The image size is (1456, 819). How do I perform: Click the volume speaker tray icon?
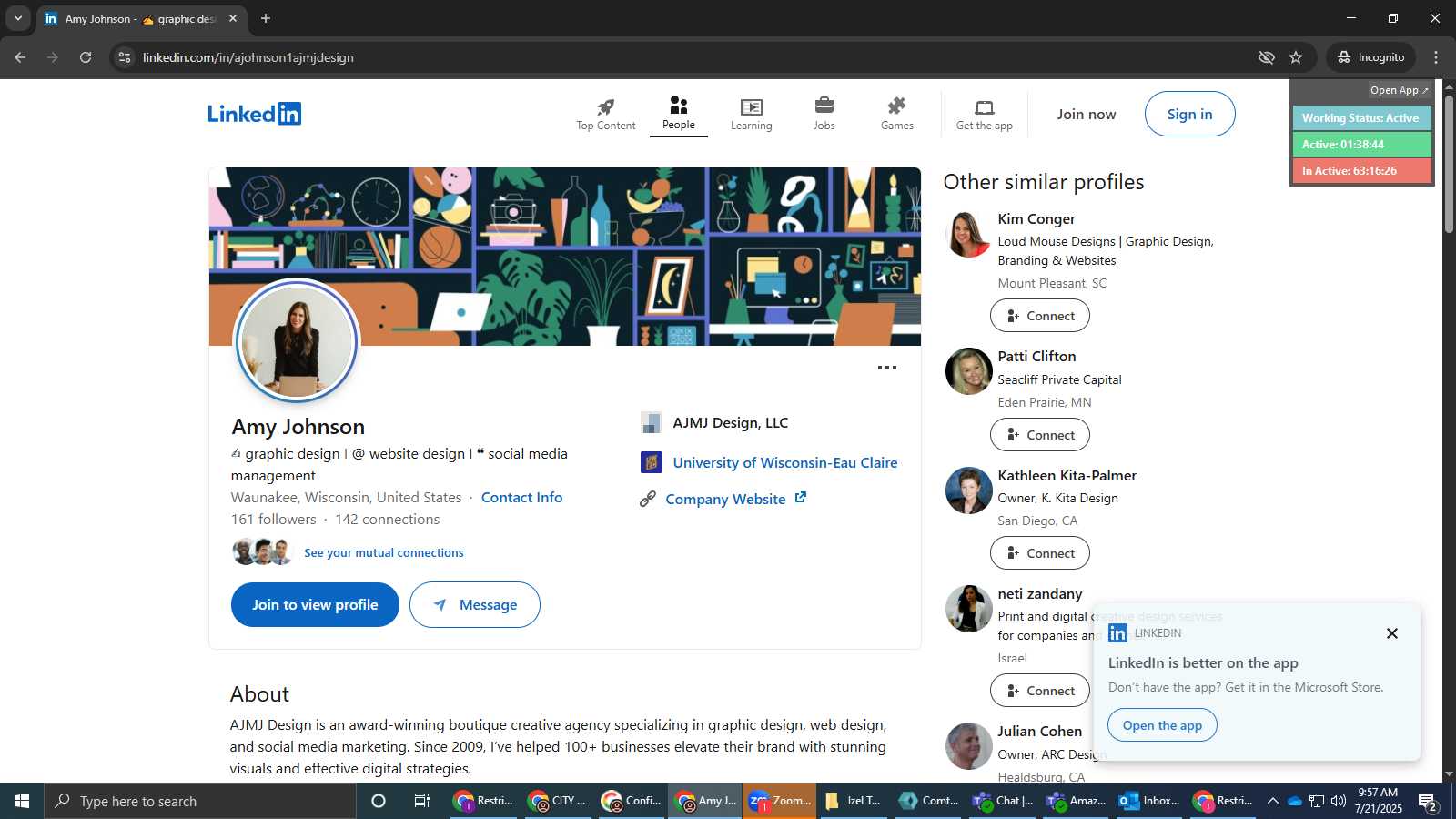[1339, 801]
